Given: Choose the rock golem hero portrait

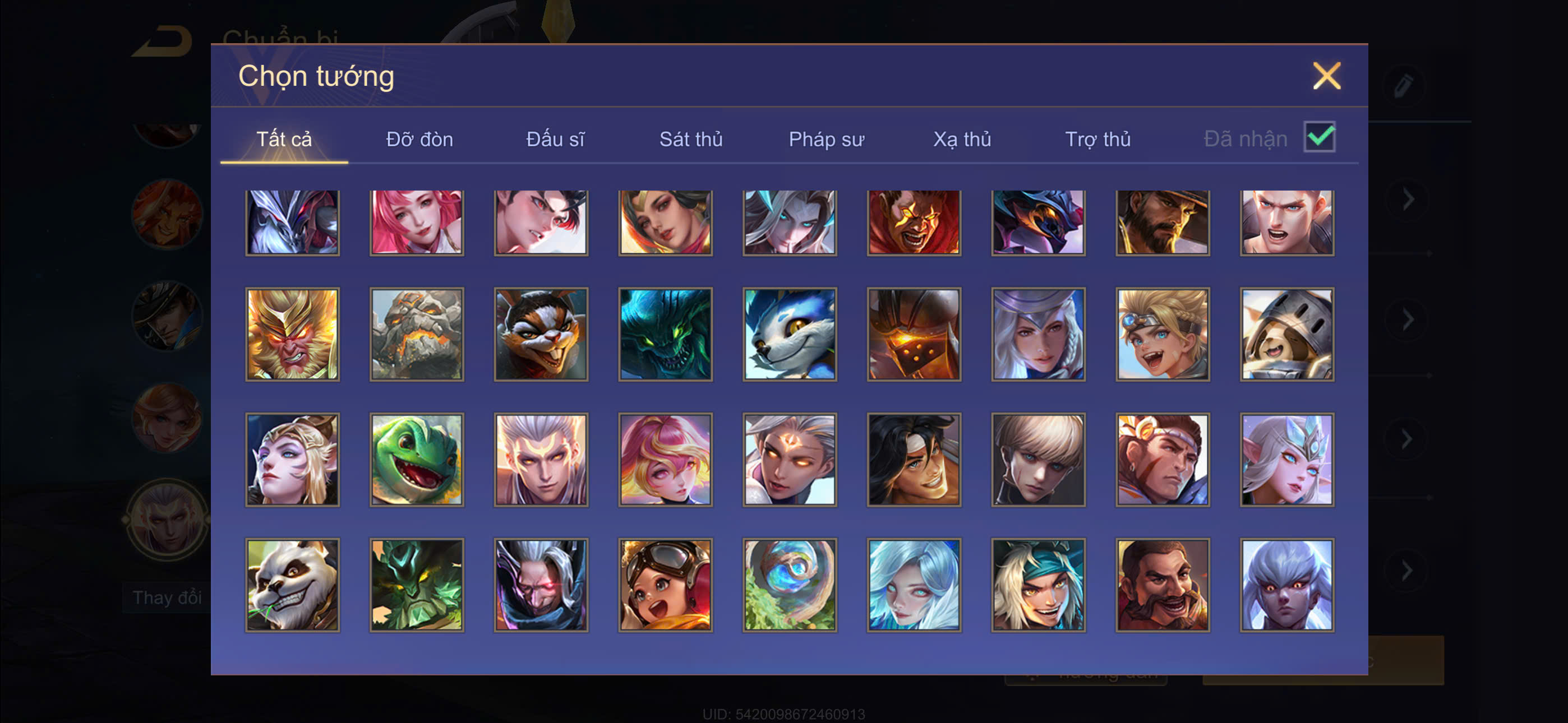Looking at the screenshot, I should 417,334.
